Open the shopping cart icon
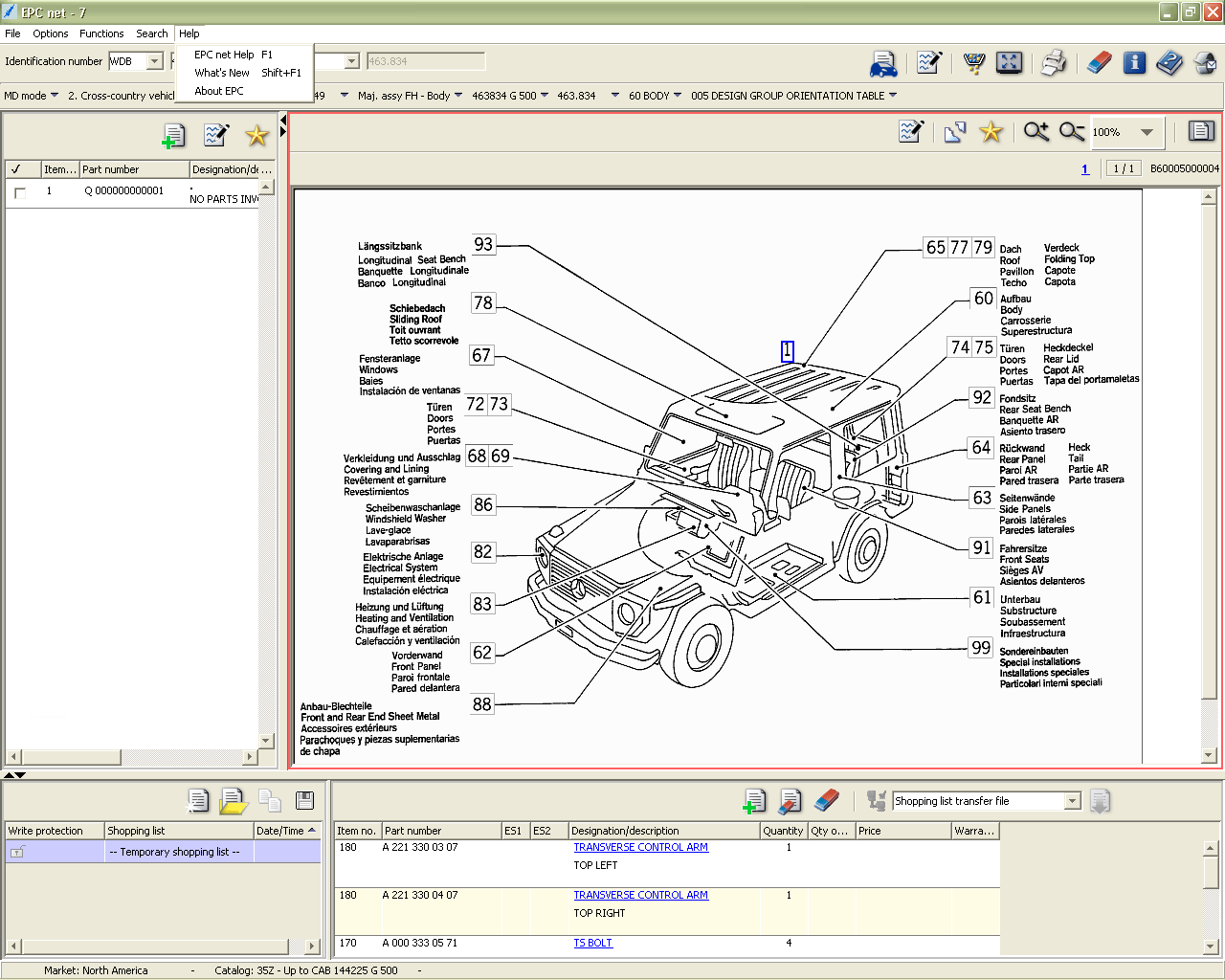Viewport: 1225px width, 980px height. (x=974, y=63)
